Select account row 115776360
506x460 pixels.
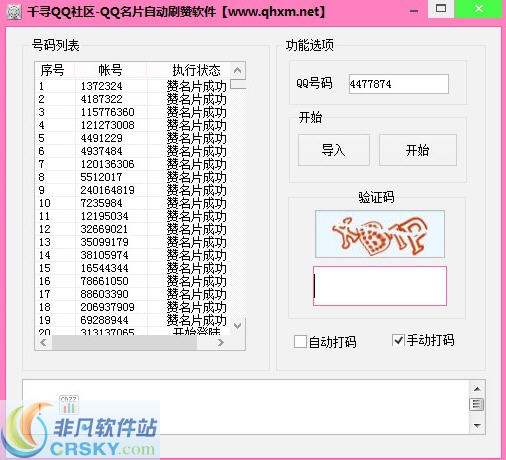tap(133, 112)
